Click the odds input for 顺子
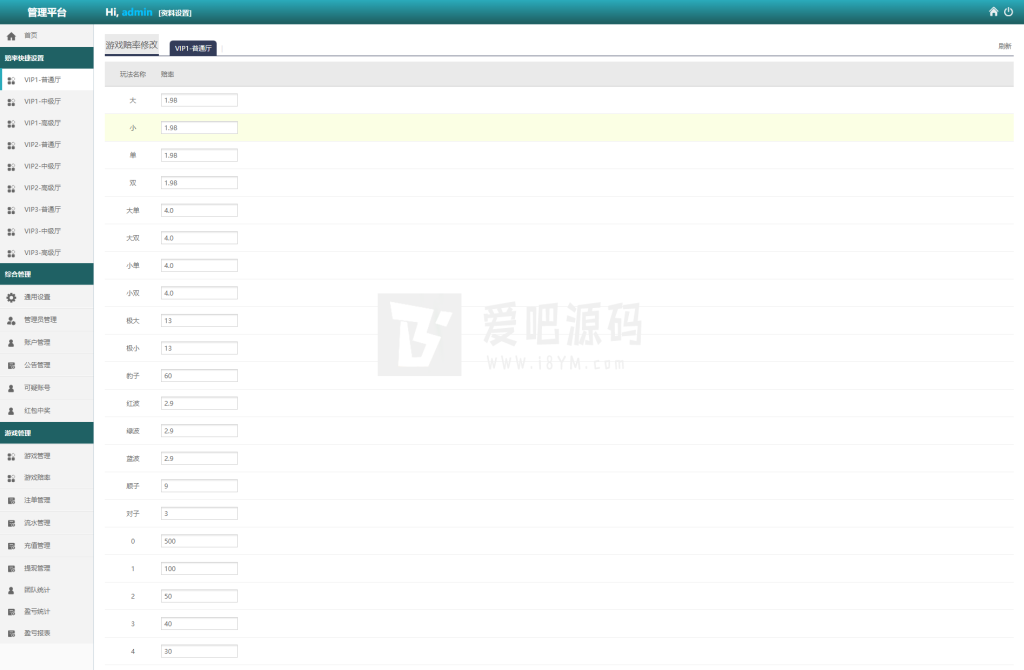This screenshot has height=670, width=1024. coord(199,486)
